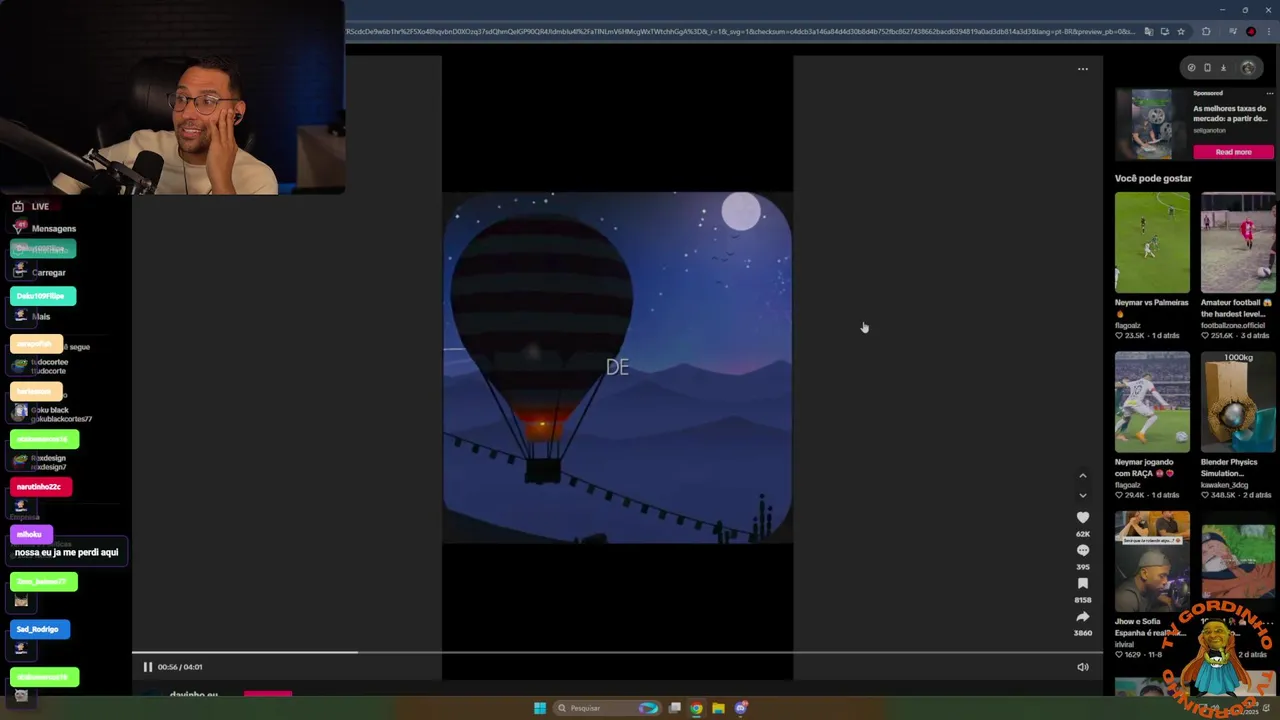
Task: Click the Read more sponsored button
Action: 1233,152
